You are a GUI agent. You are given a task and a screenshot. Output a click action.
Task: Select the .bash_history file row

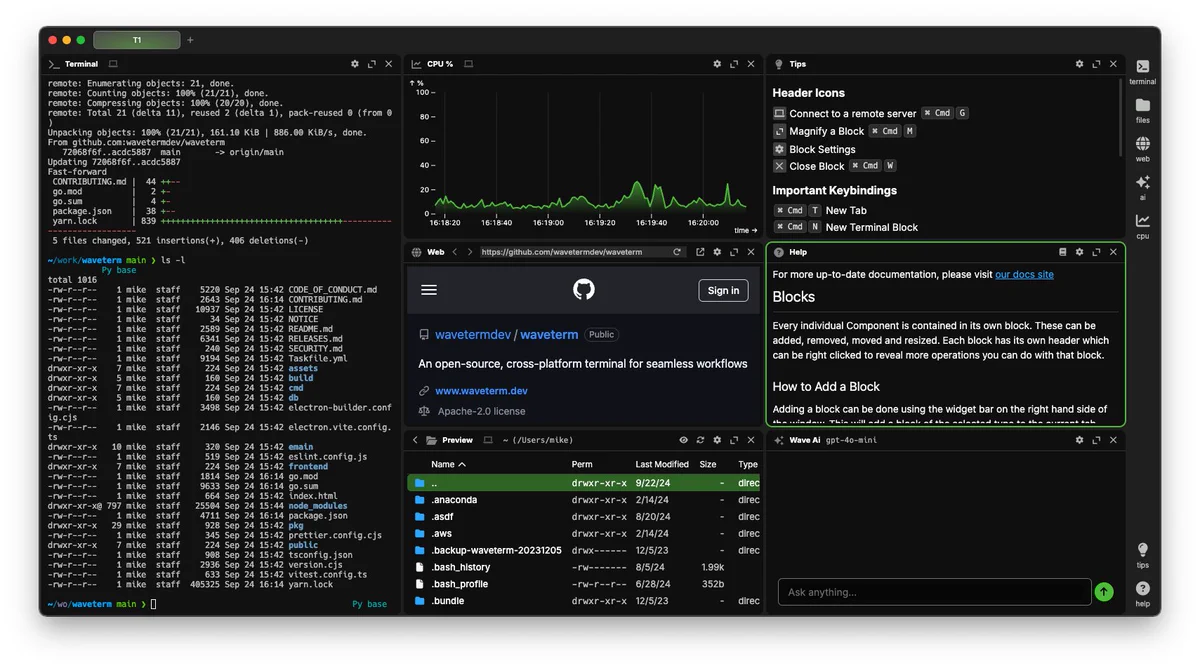(584, 567)
